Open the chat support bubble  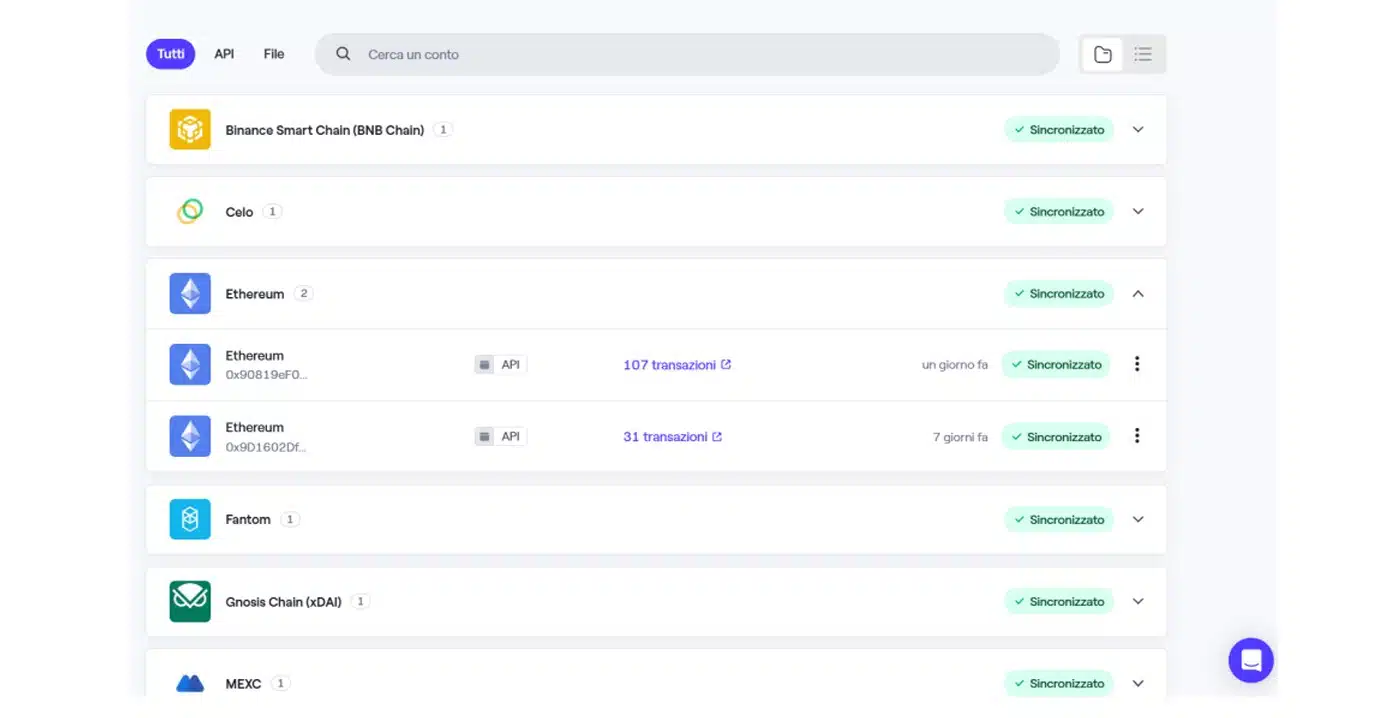[x=1250, y=660]
